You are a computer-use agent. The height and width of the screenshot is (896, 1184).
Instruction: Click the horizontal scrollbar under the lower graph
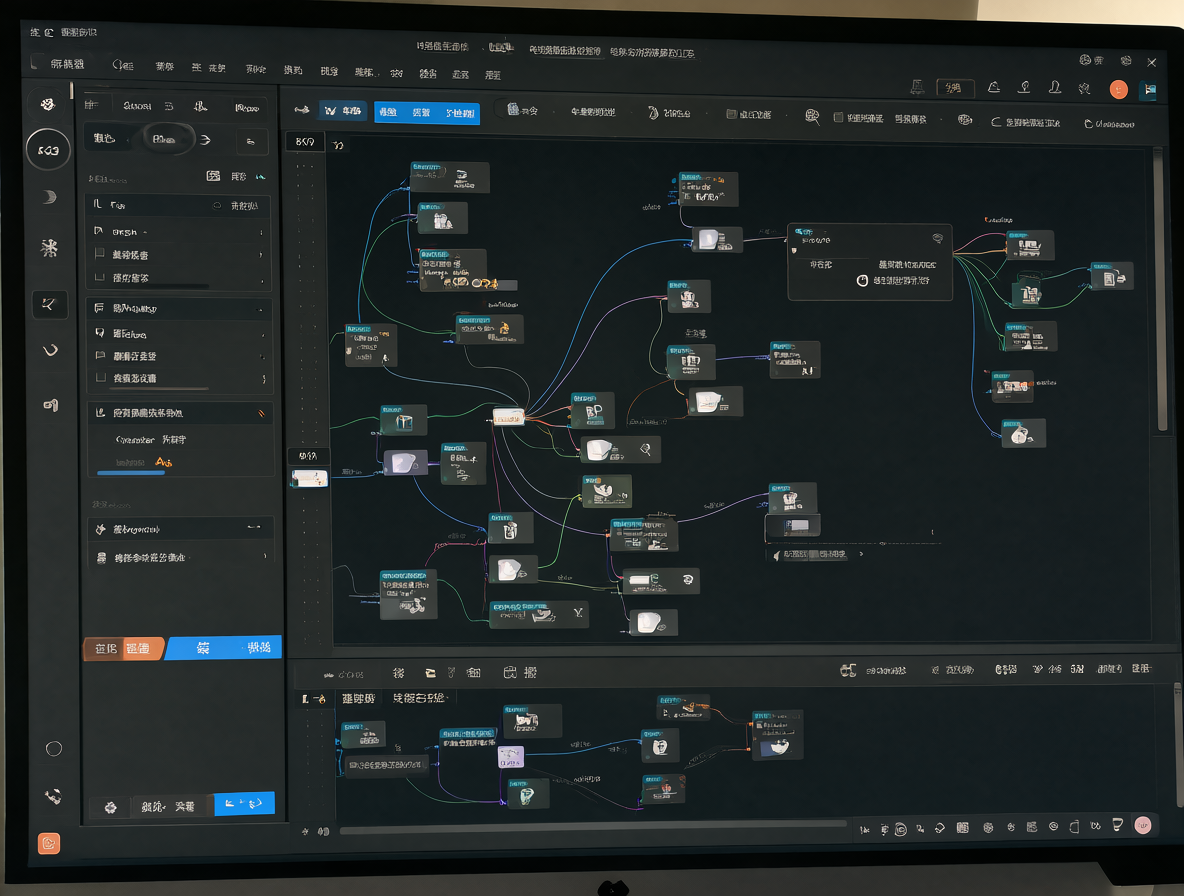592,829
